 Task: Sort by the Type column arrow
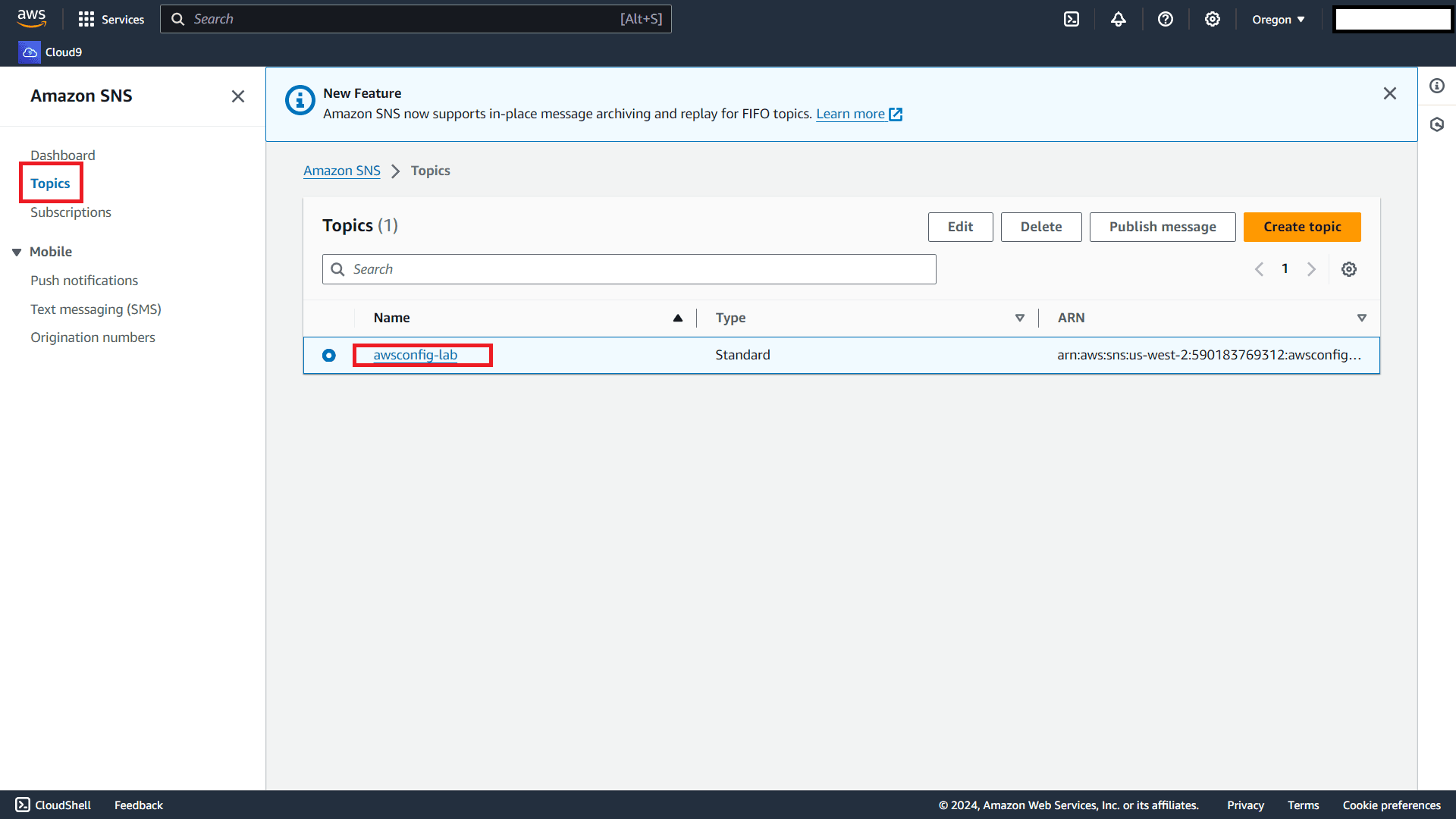(x=1020, y=318)
